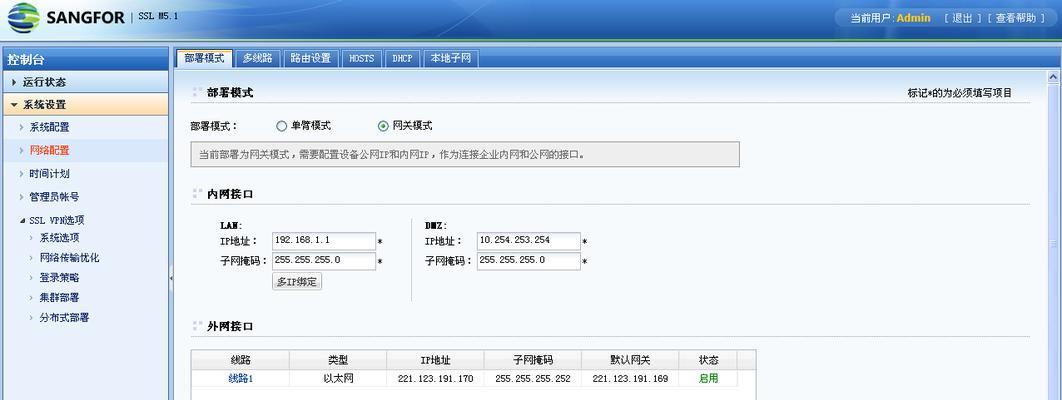Switch to the HOSTS tab

point(362,58)
